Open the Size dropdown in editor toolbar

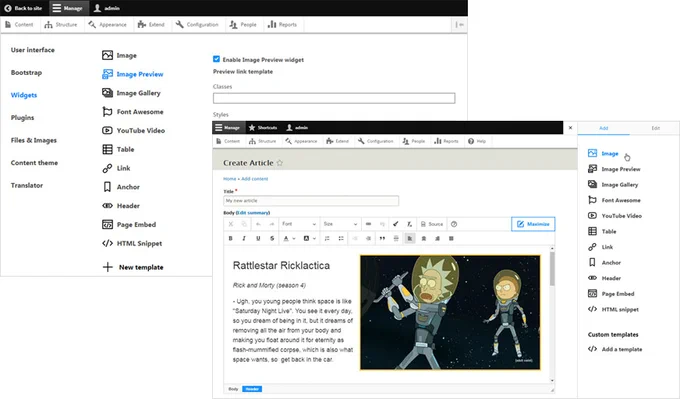[x=340, y=224]
